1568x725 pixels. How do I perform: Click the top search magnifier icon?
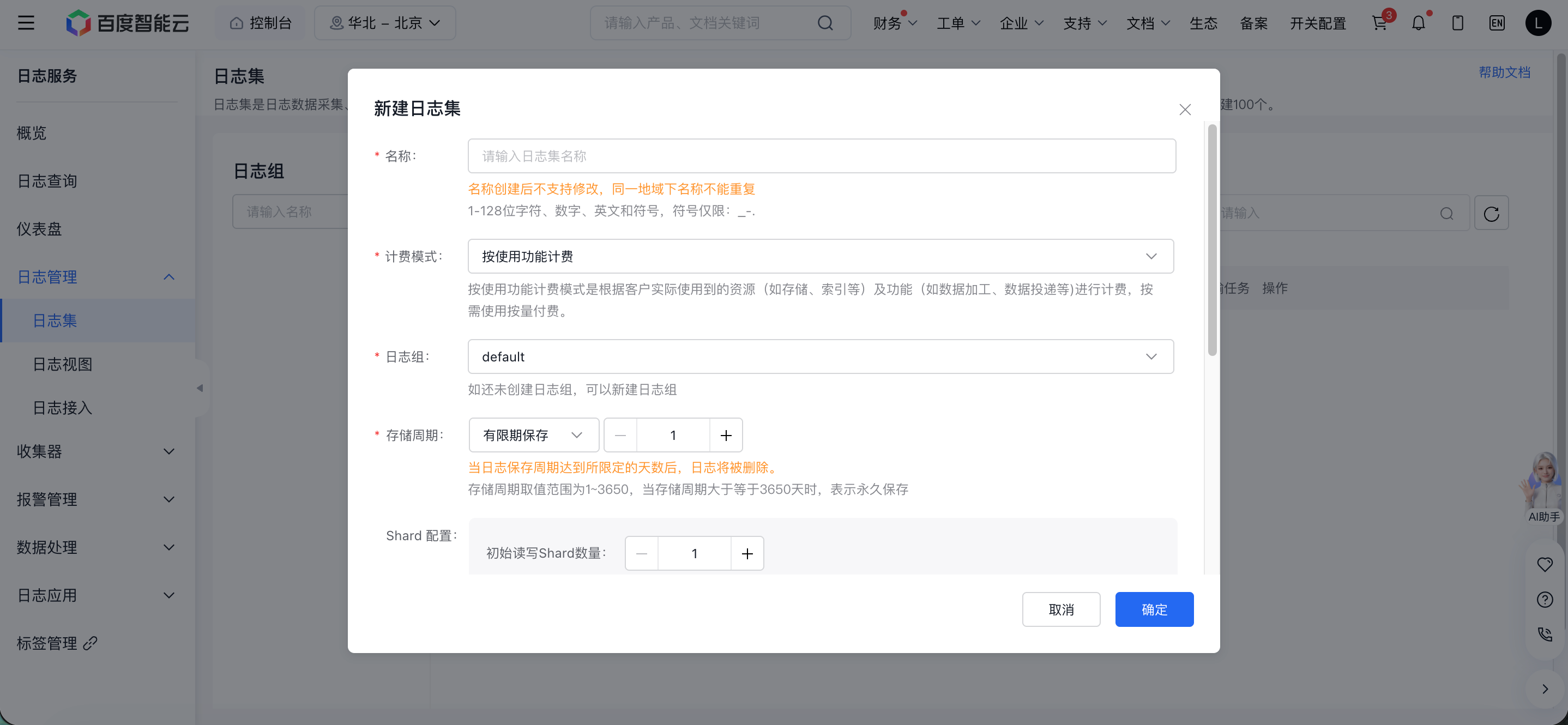[825, 23]
